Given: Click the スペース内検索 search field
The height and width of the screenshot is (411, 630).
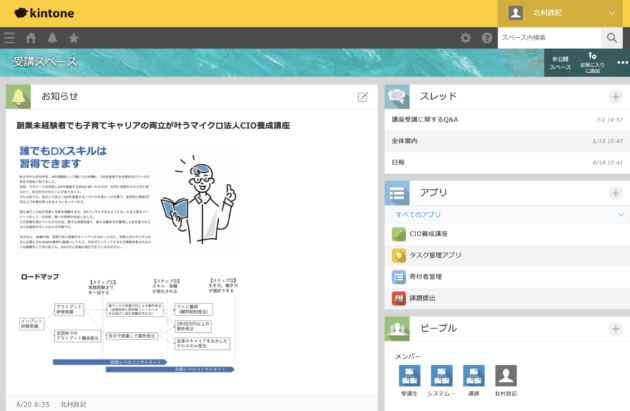Looking at the screenshot, I should pyautogui.click(x=549, y=38).
